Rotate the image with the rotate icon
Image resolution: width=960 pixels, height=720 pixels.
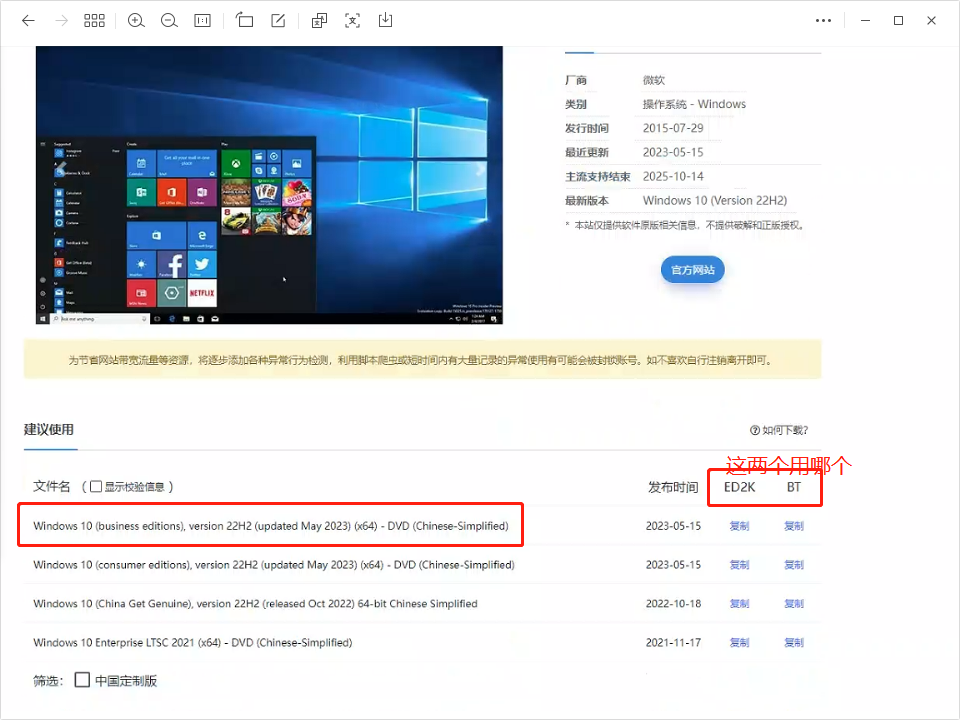[244, 21]
